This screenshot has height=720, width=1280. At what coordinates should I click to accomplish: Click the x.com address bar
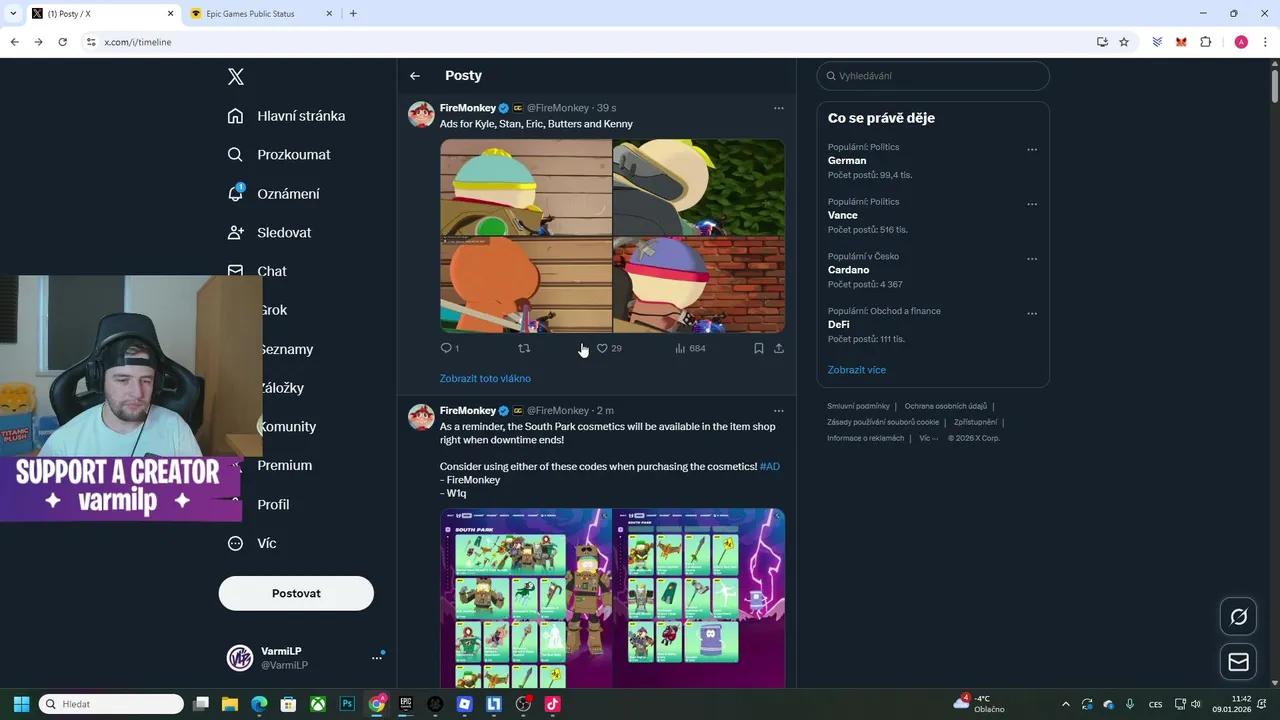pyautogui.click(x=590, y=42)
